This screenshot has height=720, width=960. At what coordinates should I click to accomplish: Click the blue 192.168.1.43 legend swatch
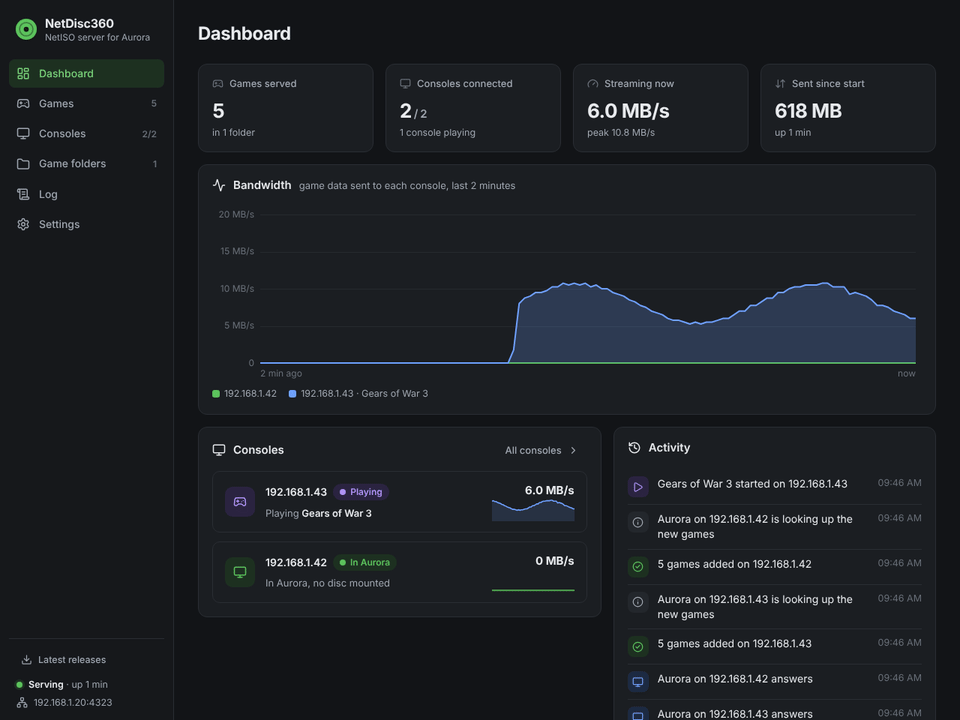pyautogui.click(x=293, y=394)
